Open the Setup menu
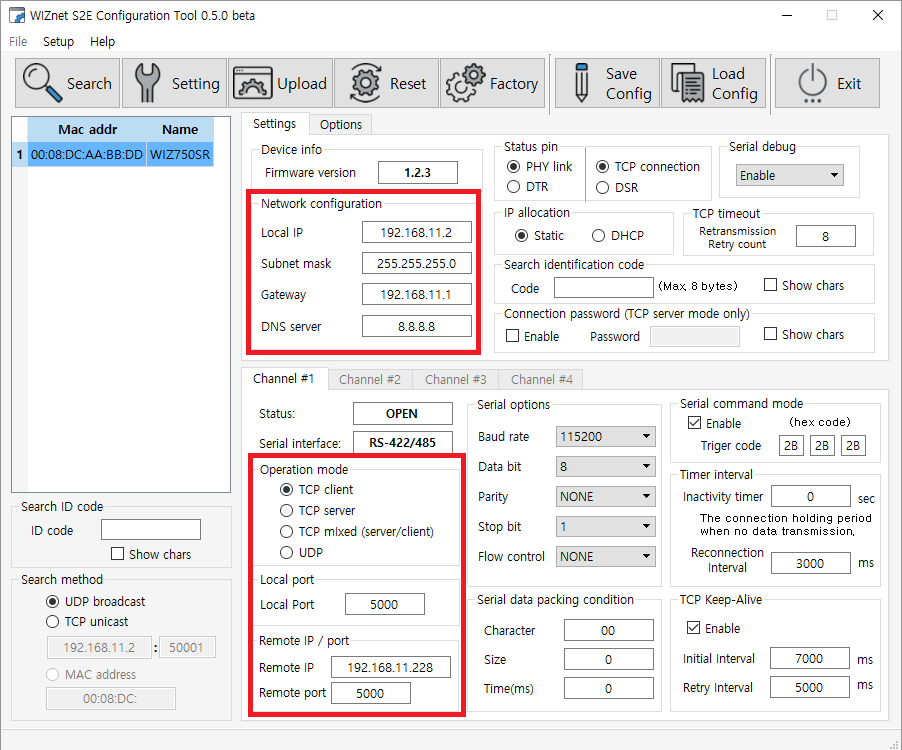The image size is (902, 750). click(58, 41)
